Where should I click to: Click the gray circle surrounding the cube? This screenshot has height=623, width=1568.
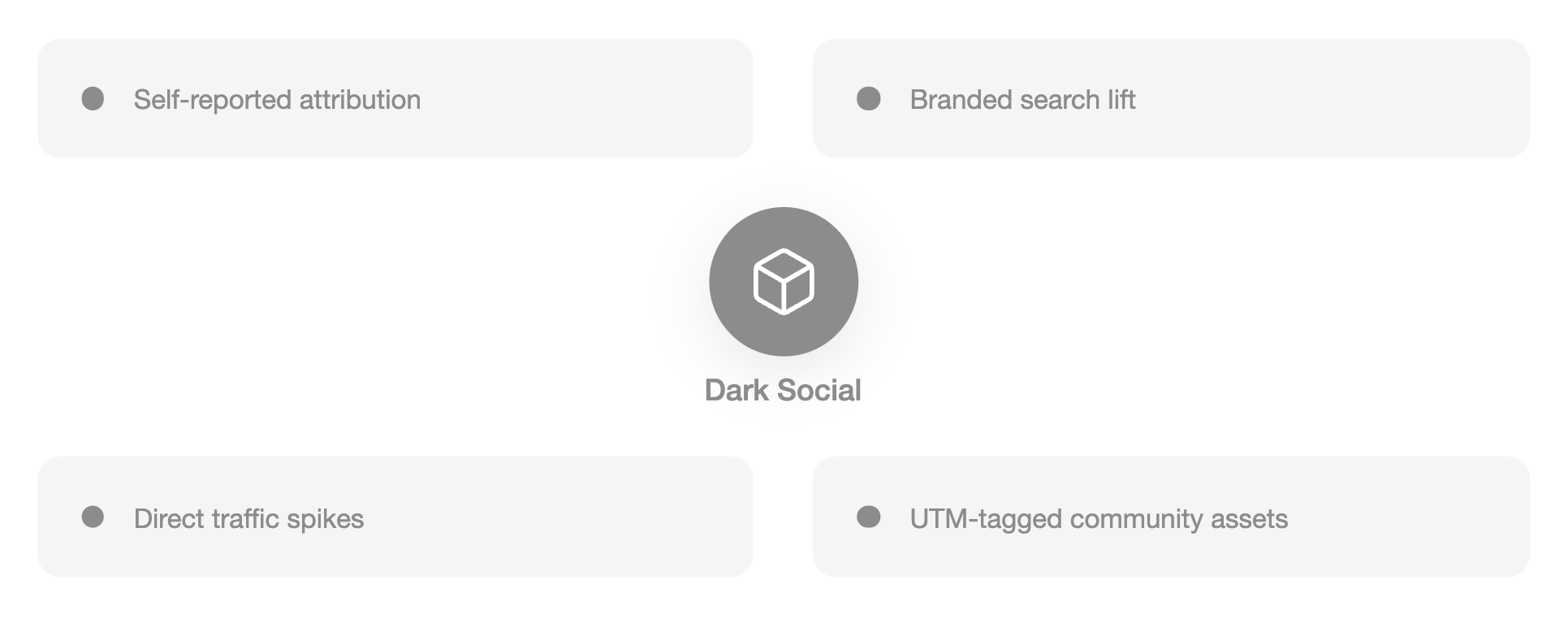pyautogui.click(x=784, y=281)
